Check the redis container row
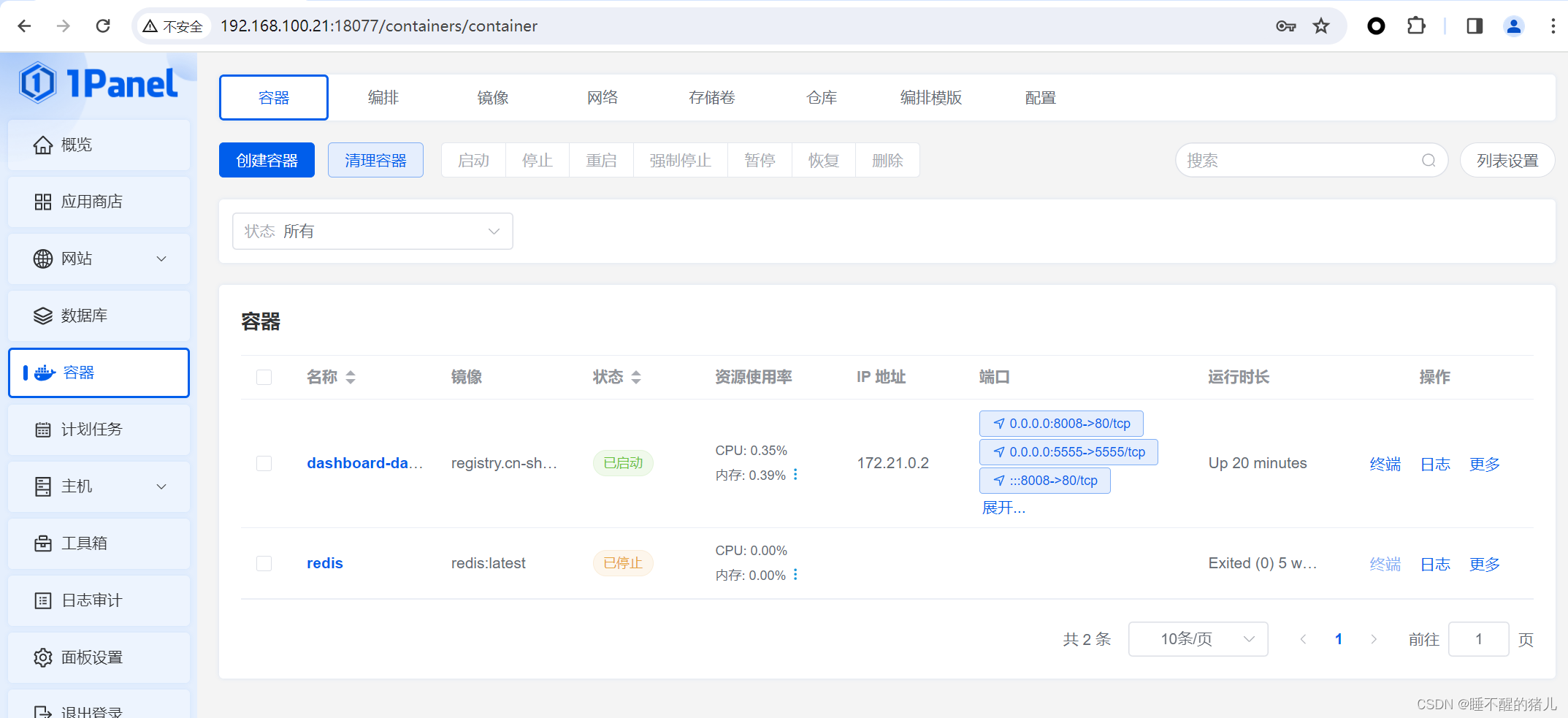The image size is (1568, 718). point(264,563)
